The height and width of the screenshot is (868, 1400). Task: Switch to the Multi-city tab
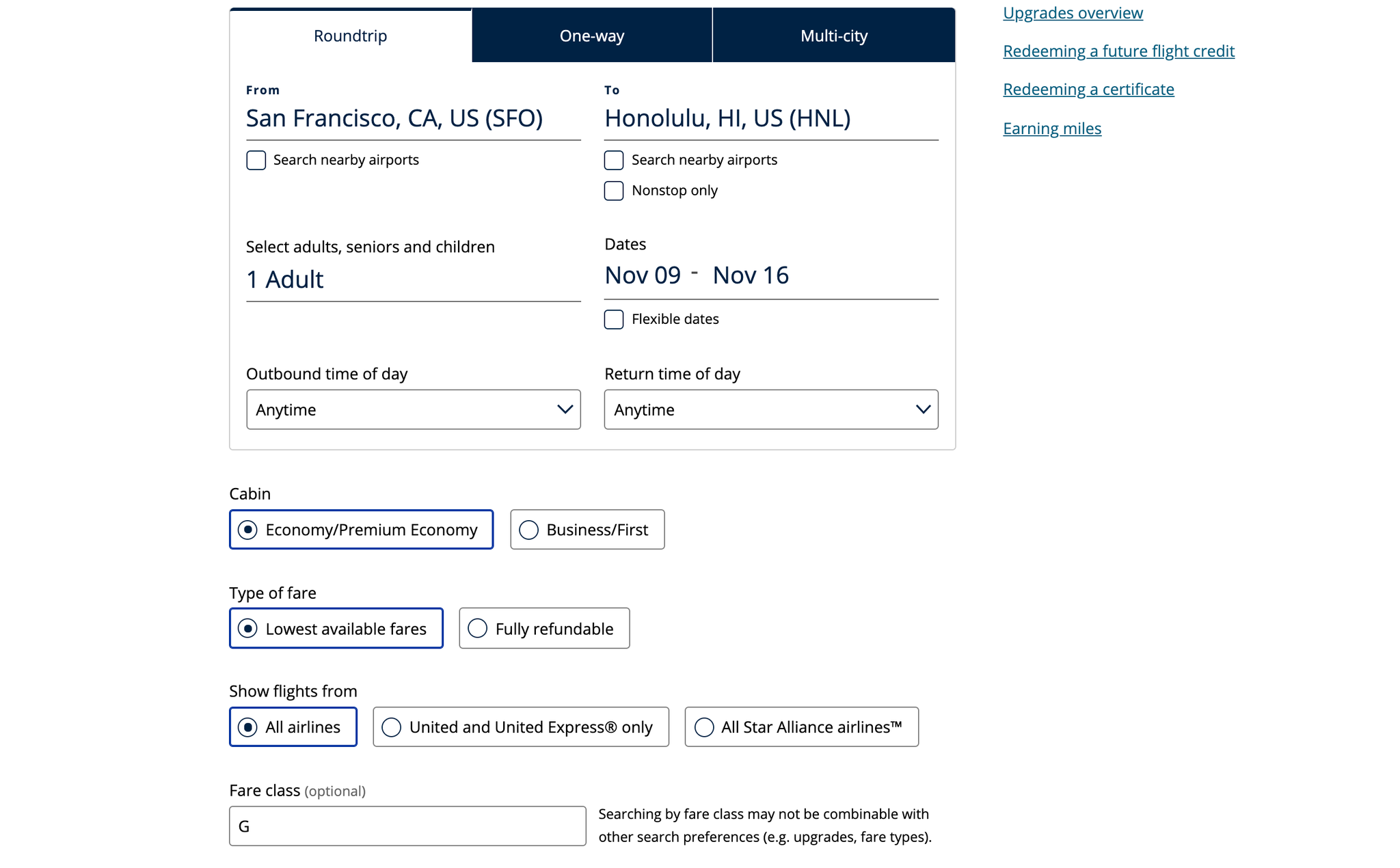point(833,35)
